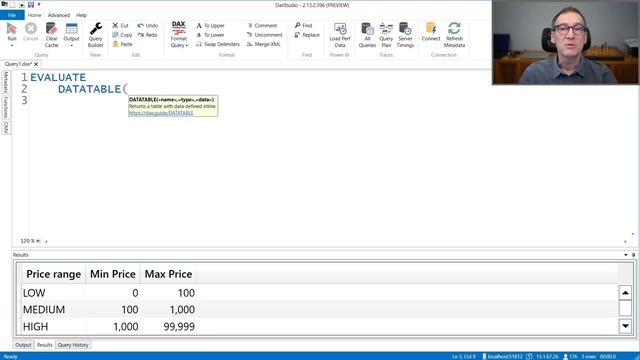Toggle the Server Timings trace
The height and width of the screenshot is (360, 640).
point(405,35)
